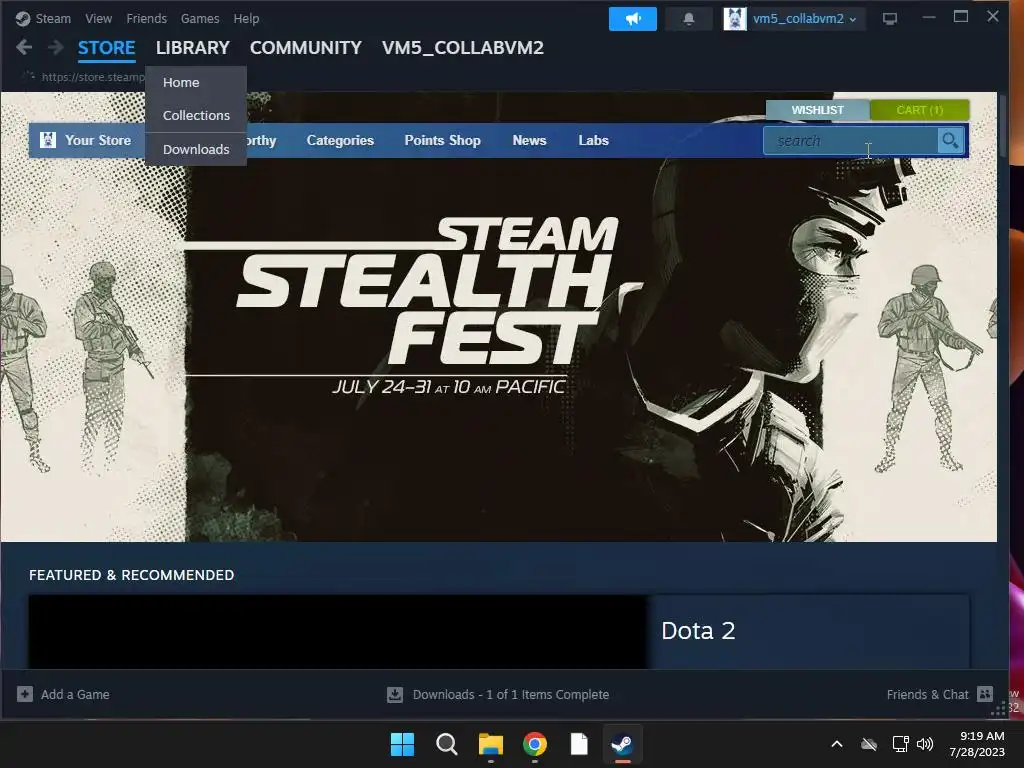
Task: Switch to the COMMUNITY tab
Action: click(x=306, y=48)
